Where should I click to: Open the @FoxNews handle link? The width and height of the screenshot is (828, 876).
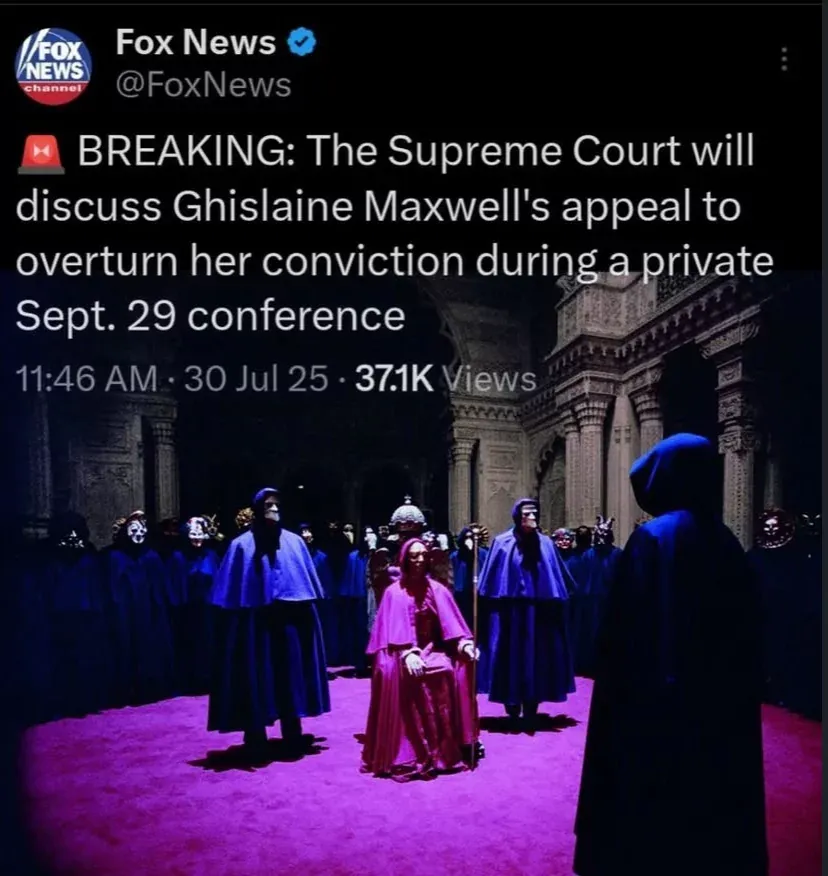point(203,85)
